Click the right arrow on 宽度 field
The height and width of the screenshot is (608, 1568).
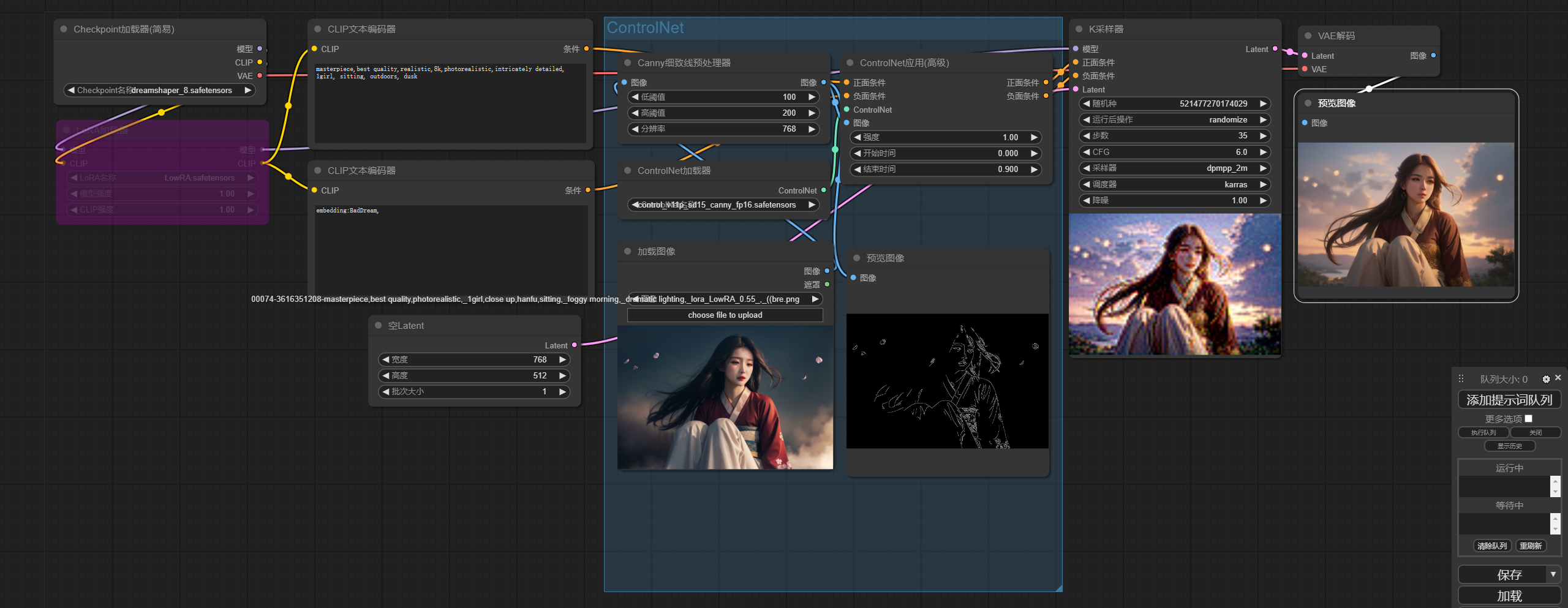tap(562, 359)
